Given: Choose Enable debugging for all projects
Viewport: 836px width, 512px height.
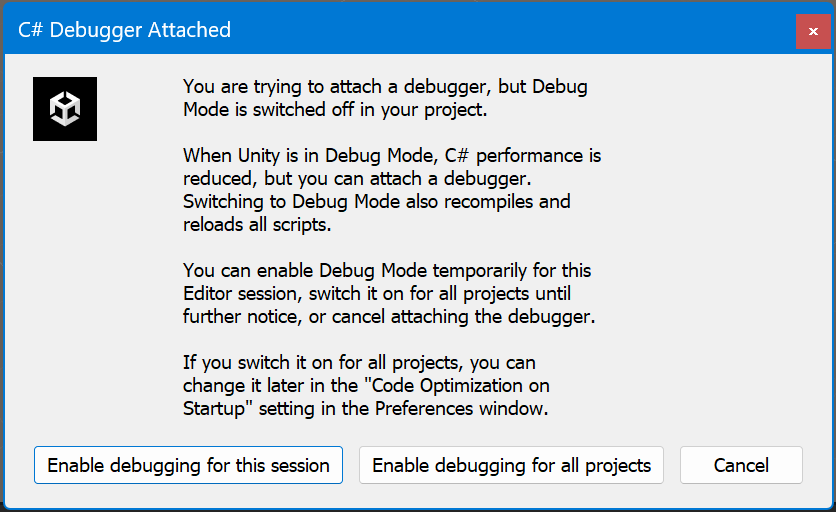Looking at the screenshot, I should 511,465.
